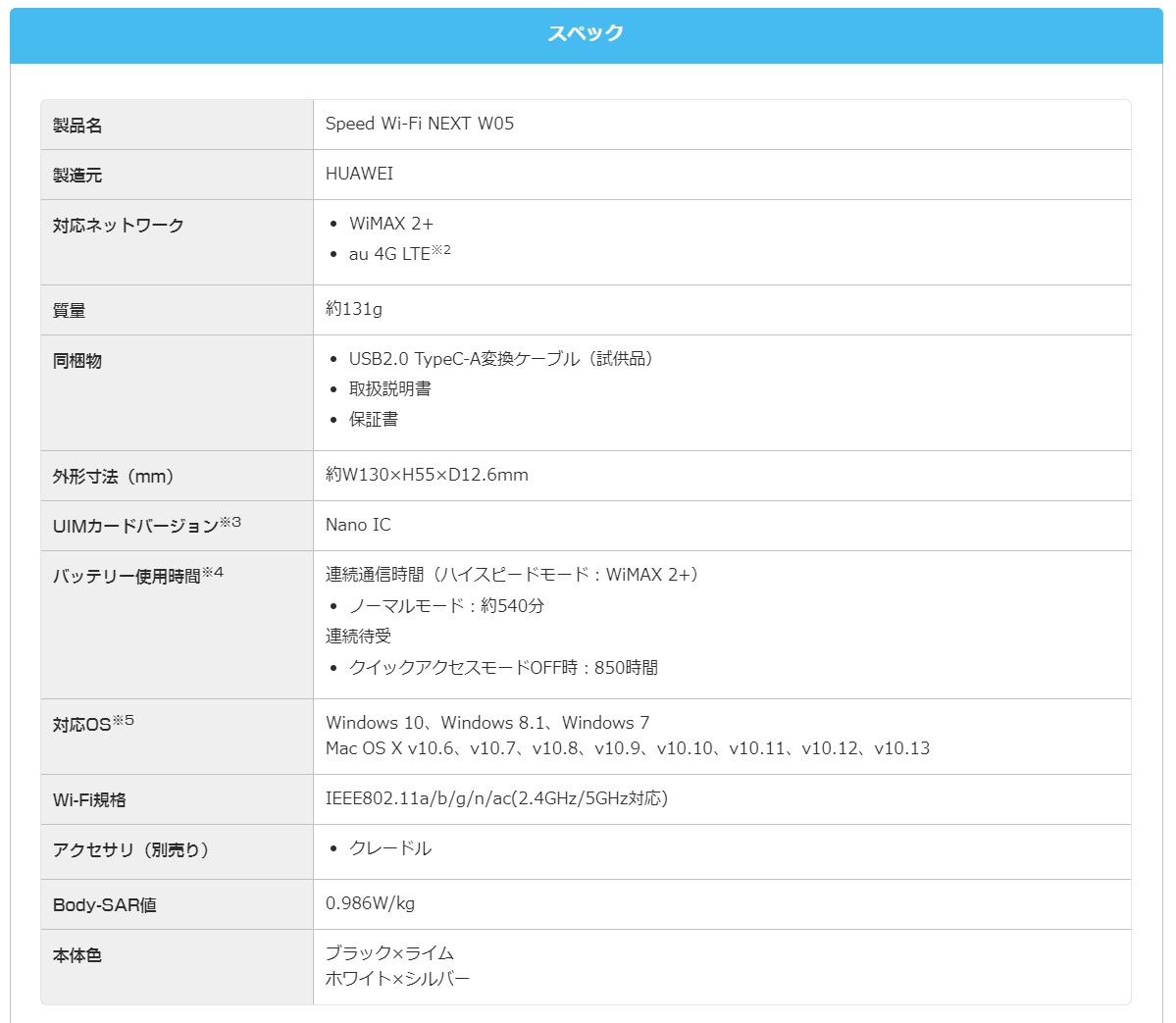Open footnote ※2 next to au 4G LTE
The image size is (1176, 1023).
[x=441, y=250]
